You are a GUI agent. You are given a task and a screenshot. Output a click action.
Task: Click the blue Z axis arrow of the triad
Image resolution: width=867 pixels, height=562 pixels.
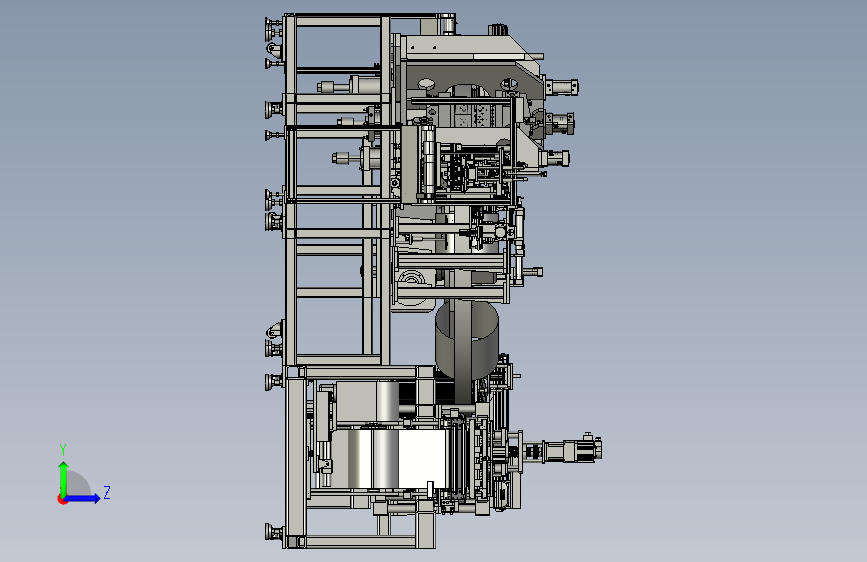82,498
